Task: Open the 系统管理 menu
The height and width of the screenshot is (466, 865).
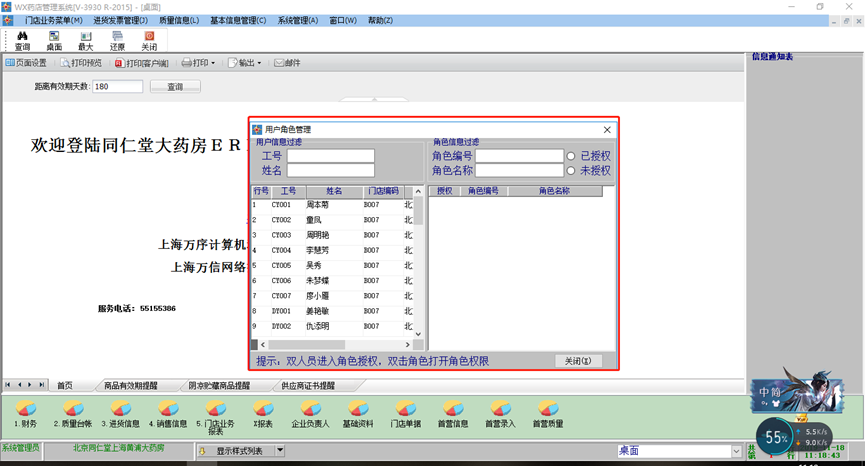Action: click(x=298, y=20)
